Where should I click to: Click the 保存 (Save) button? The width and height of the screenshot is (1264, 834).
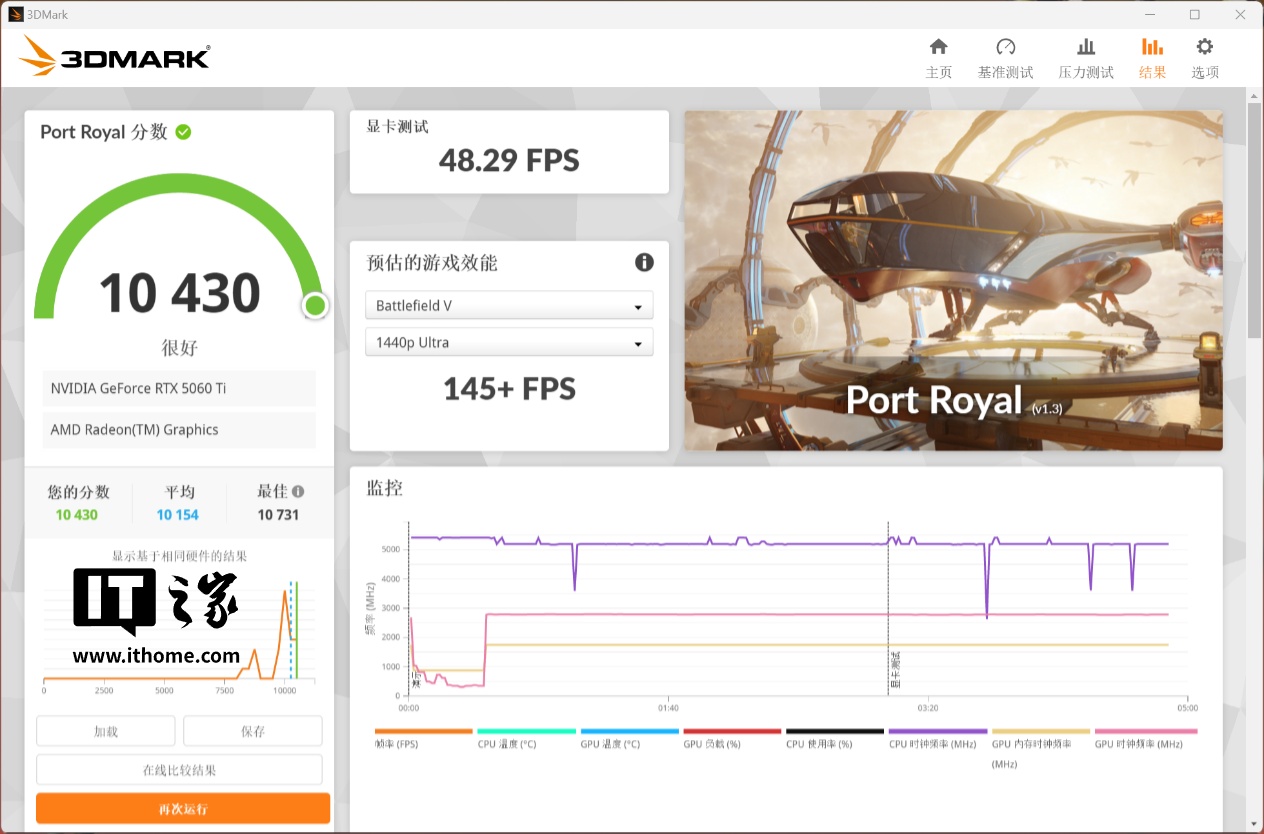(253, 731)
